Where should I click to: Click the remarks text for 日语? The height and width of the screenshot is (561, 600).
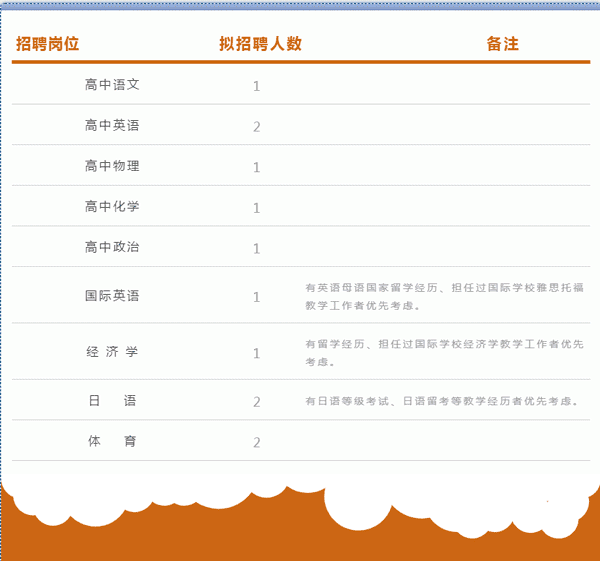coord(442,402)
